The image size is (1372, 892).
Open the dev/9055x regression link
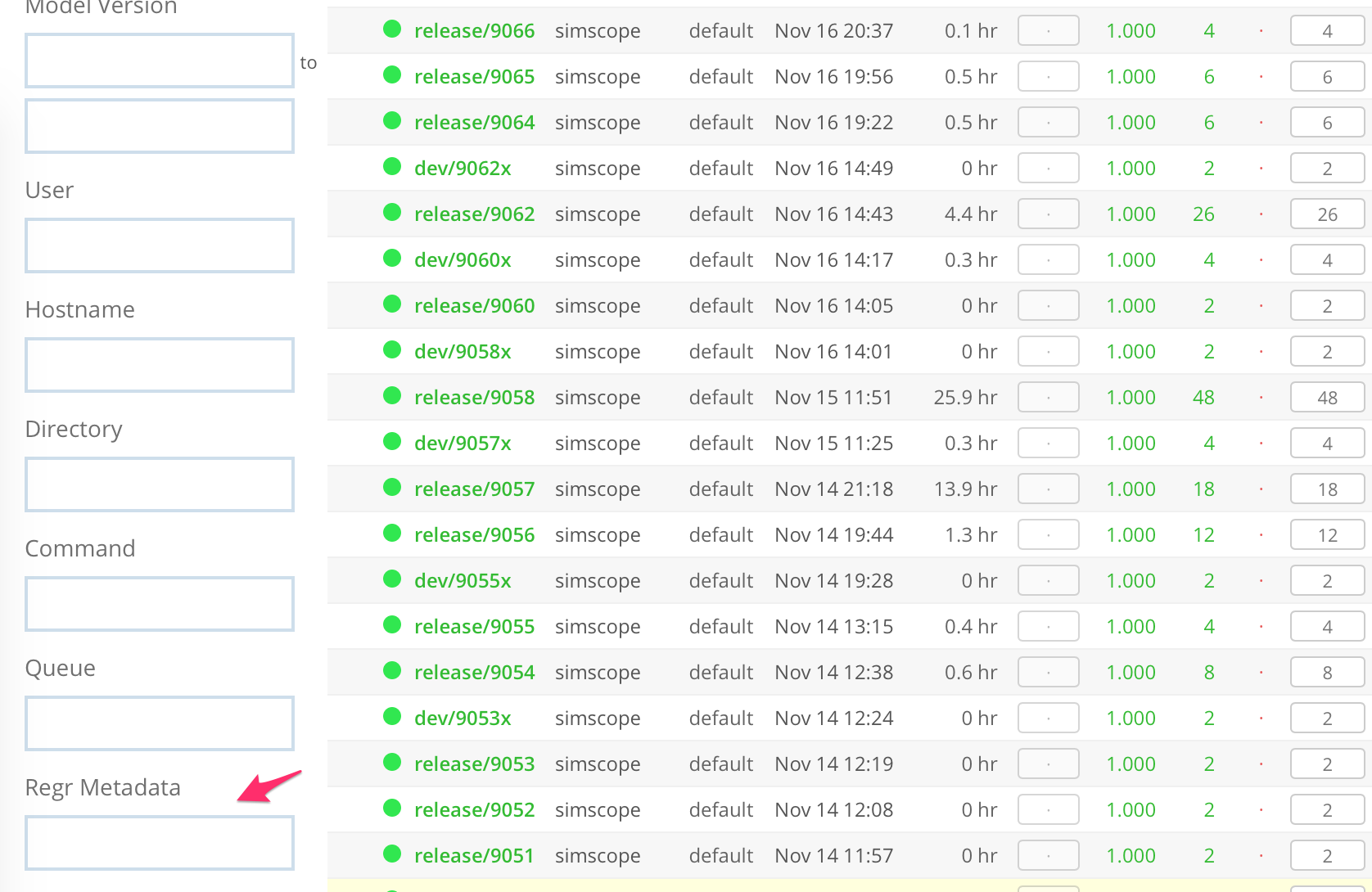tap(463, 581)
